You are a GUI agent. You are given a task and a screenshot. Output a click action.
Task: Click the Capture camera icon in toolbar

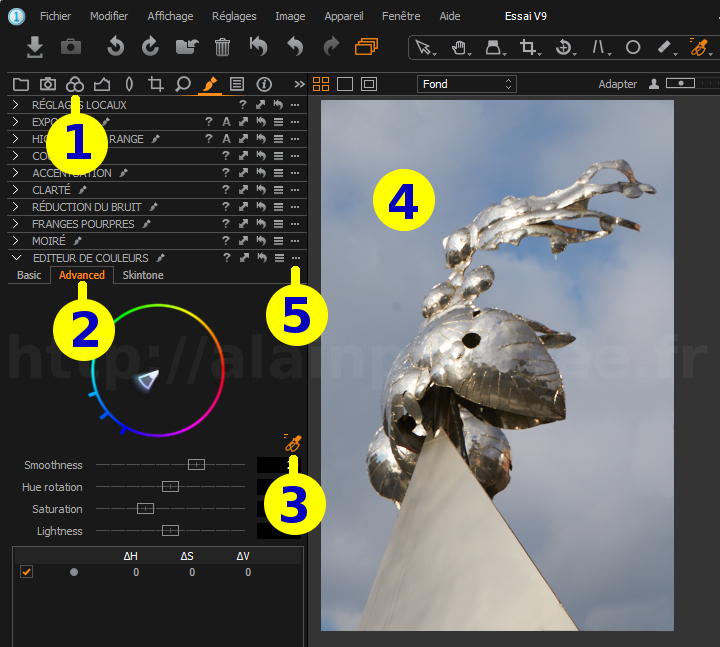pos(71,47)
